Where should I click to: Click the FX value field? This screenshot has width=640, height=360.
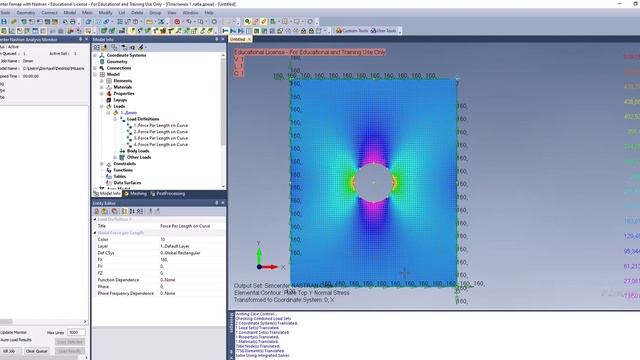[192, 260]
